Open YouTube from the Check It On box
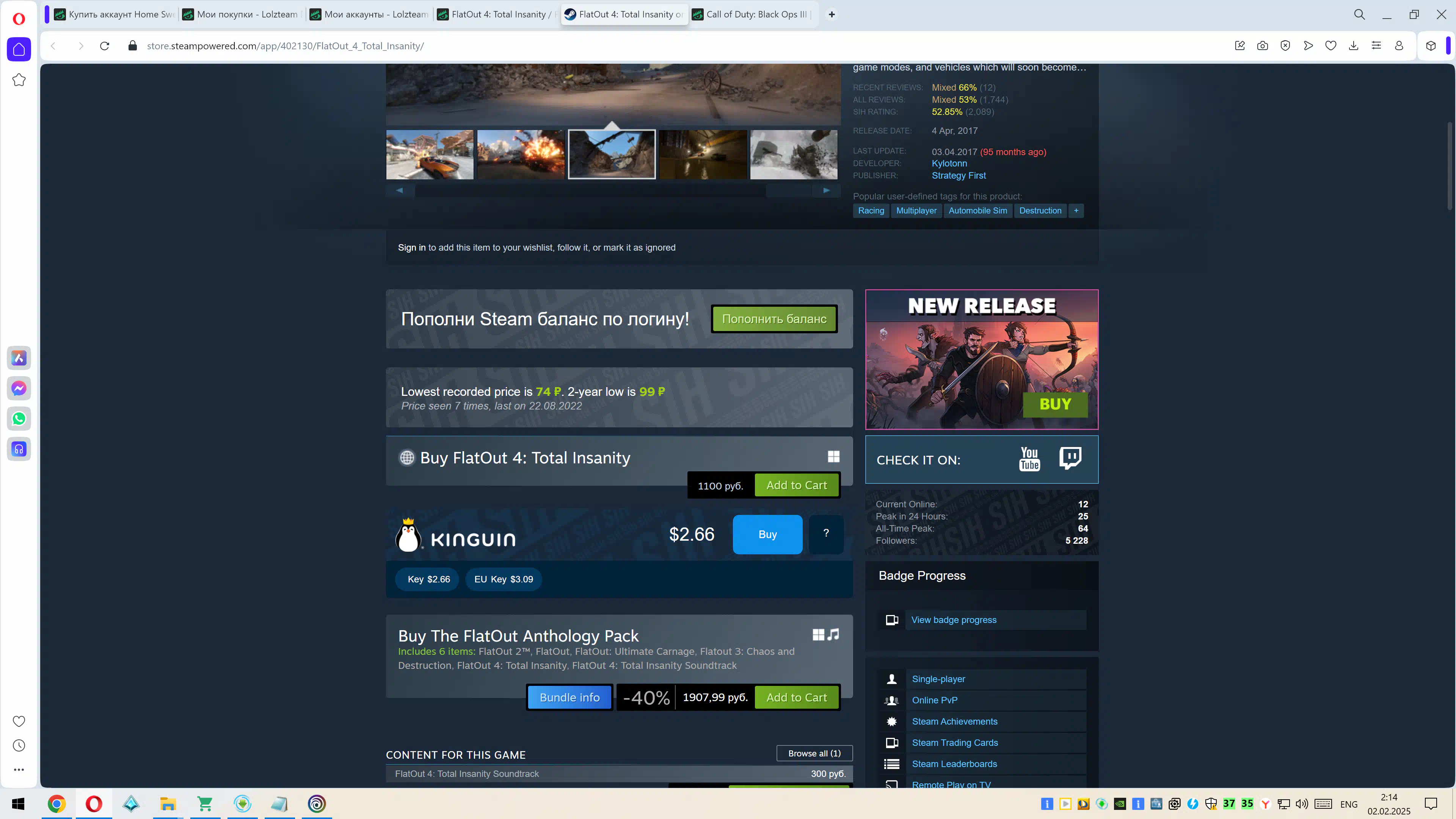The image size is (1456, 819). pyautogui.click(x=1029, y=459)
